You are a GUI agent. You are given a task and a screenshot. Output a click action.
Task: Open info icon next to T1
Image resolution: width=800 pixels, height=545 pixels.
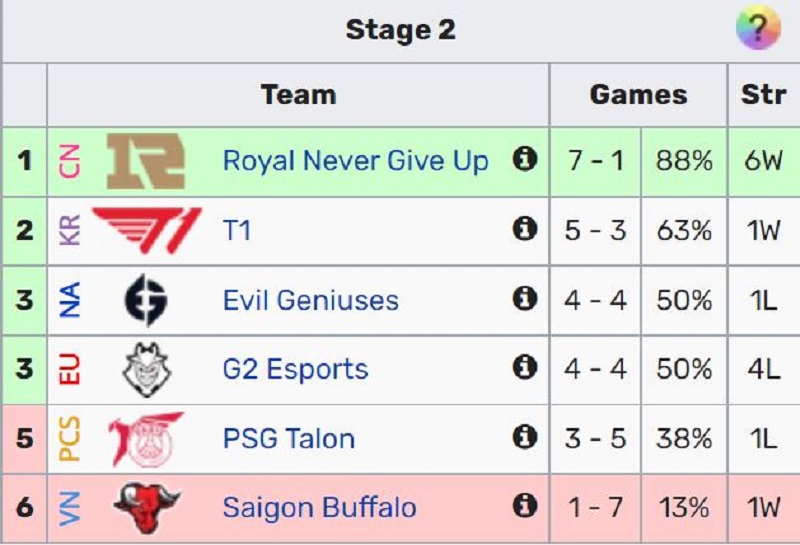[x=524, y=228]
